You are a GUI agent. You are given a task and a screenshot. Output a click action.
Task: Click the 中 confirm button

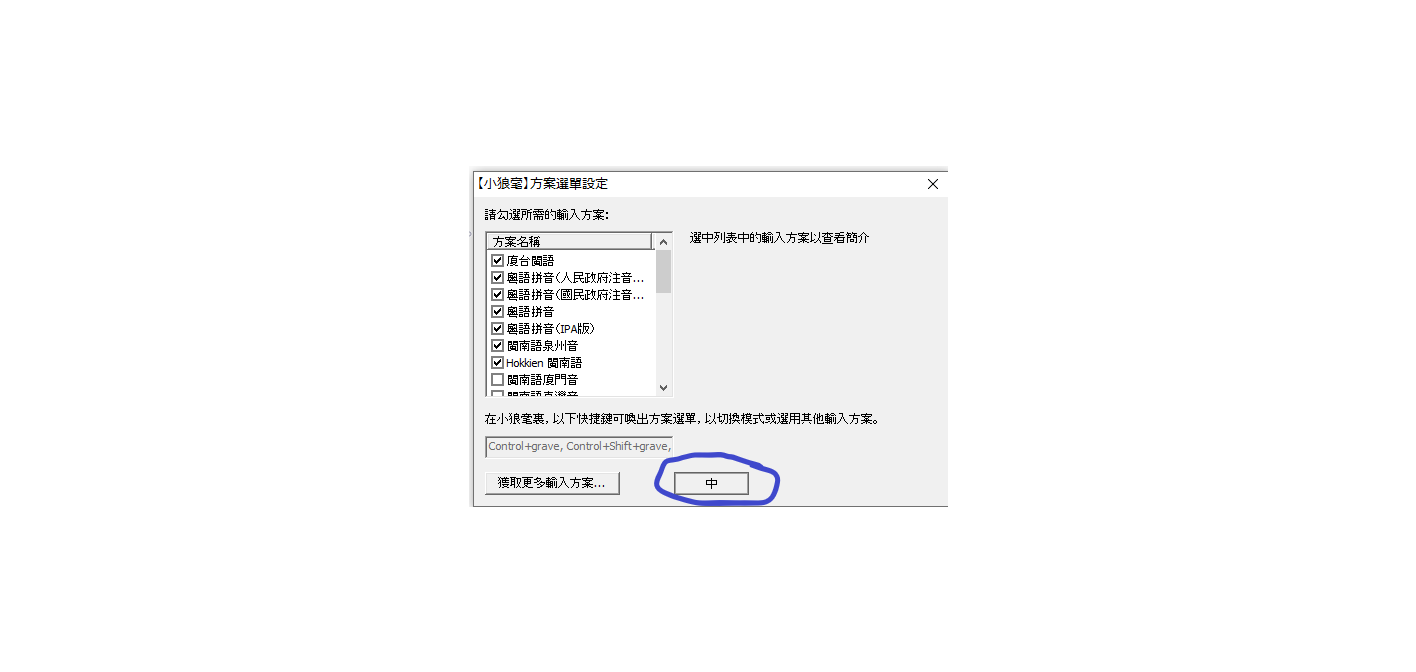click(711, 483)
